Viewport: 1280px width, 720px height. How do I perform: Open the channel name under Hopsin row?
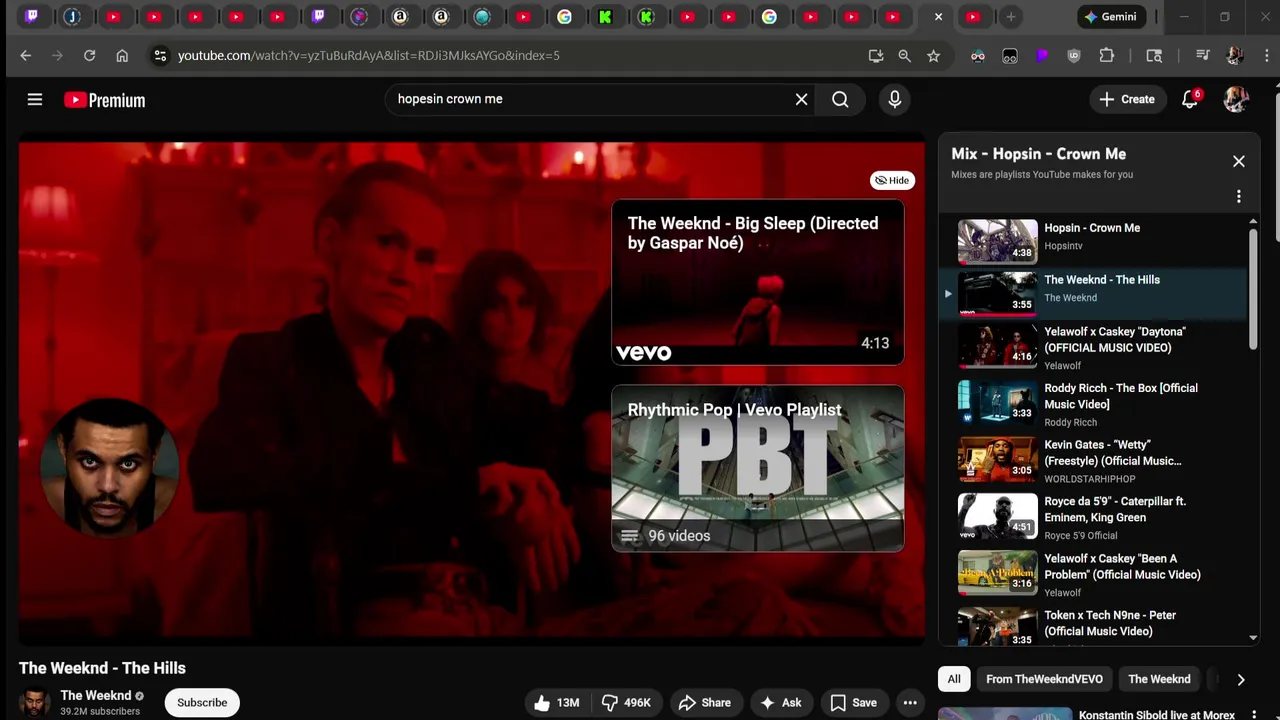(x=1063, y=246)
